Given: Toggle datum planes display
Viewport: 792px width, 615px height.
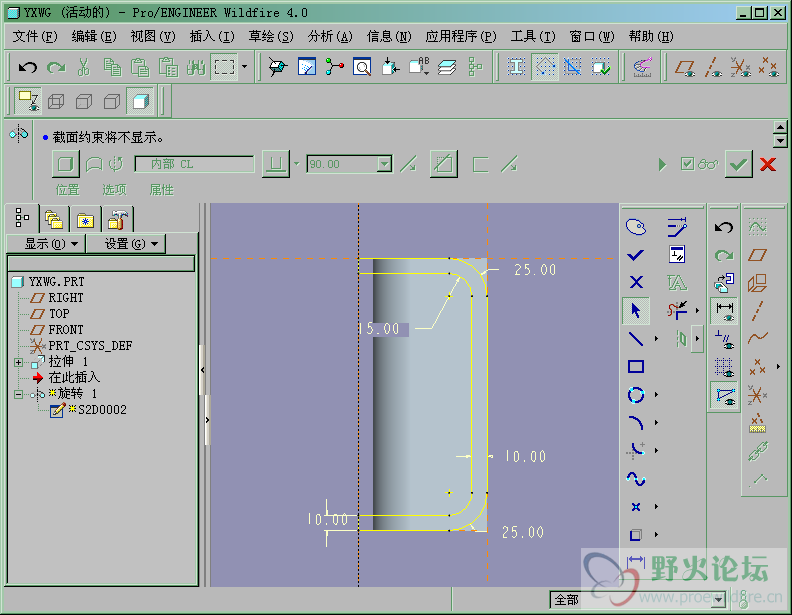Looking at the screenshot, I should click(x=684, y=67).
